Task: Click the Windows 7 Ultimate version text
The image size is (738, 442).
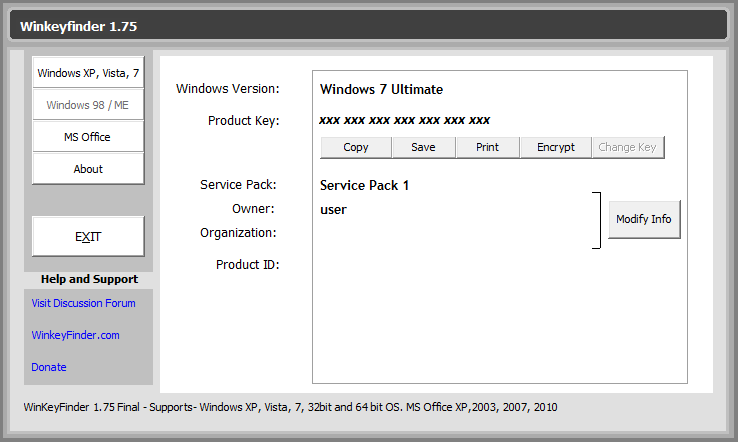Action: pos(381,89)
